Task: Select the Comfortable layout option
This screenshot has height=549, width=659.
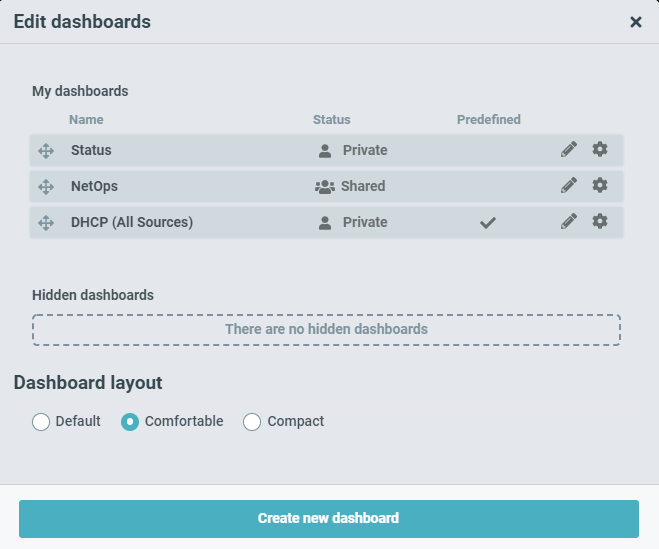Action: tap(130, 422)
